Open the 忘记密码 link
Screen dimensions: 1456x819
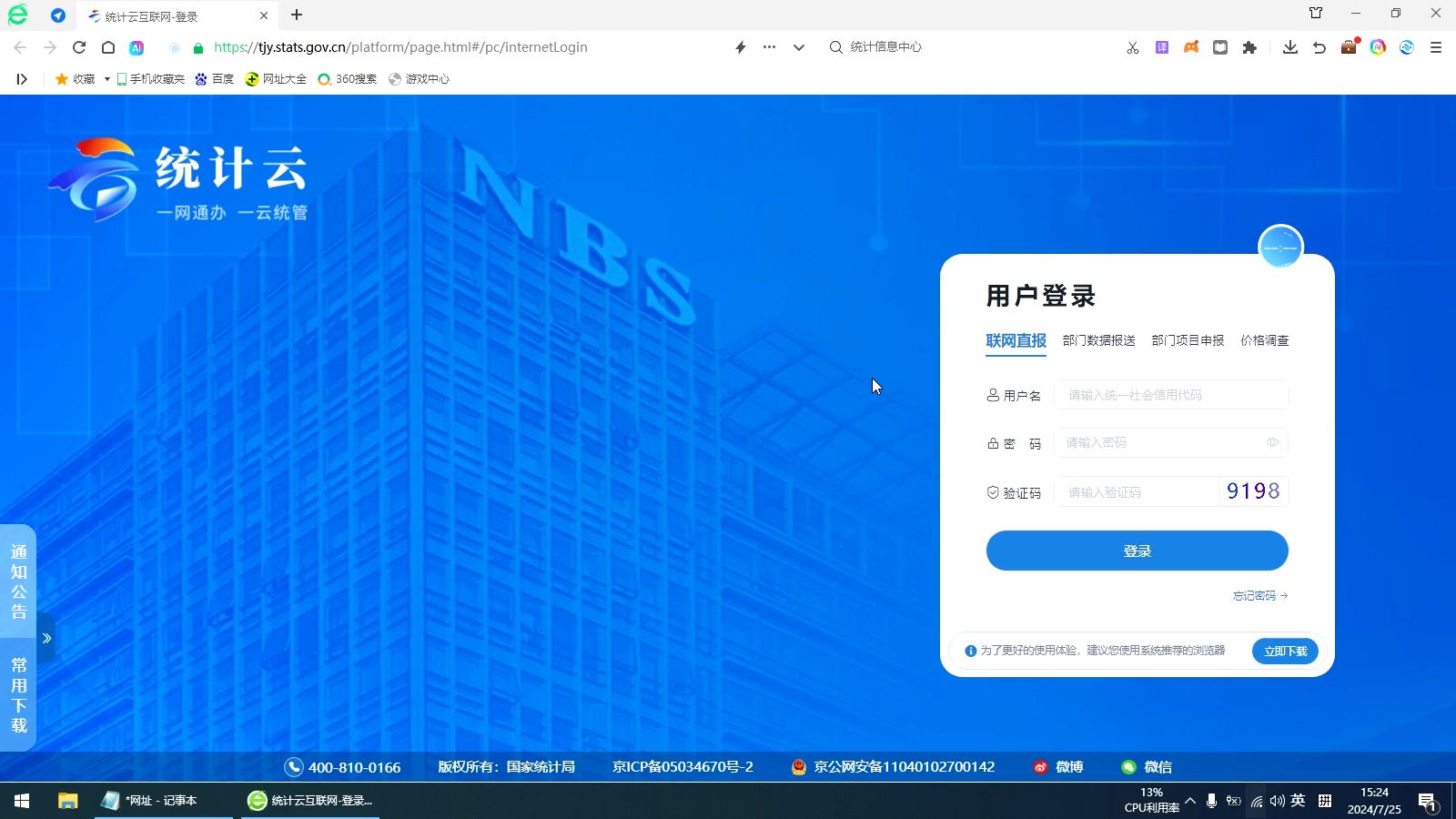tap(1260, 596)
